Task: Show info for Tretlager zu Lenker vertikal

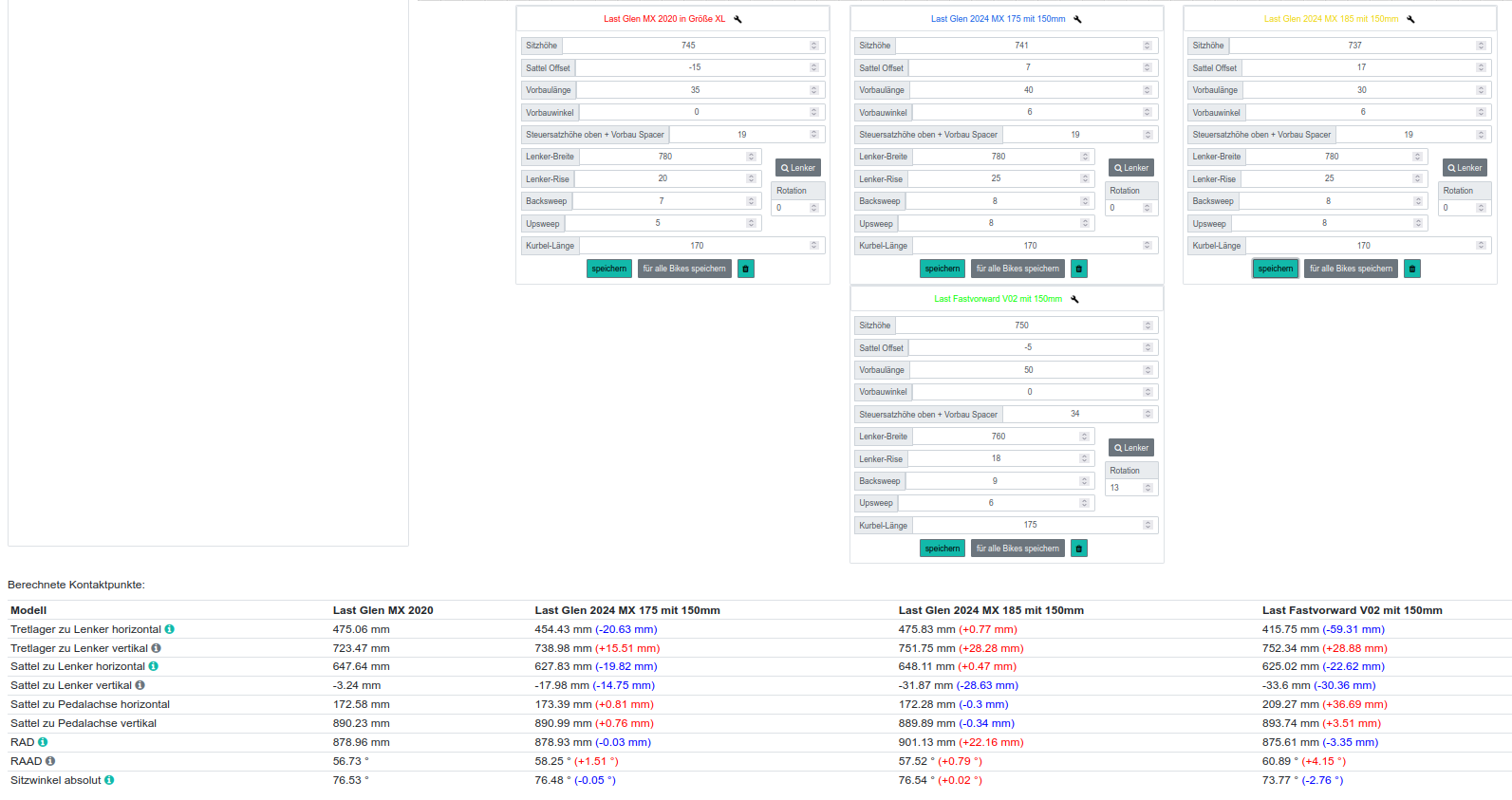Action: (156, 648)
